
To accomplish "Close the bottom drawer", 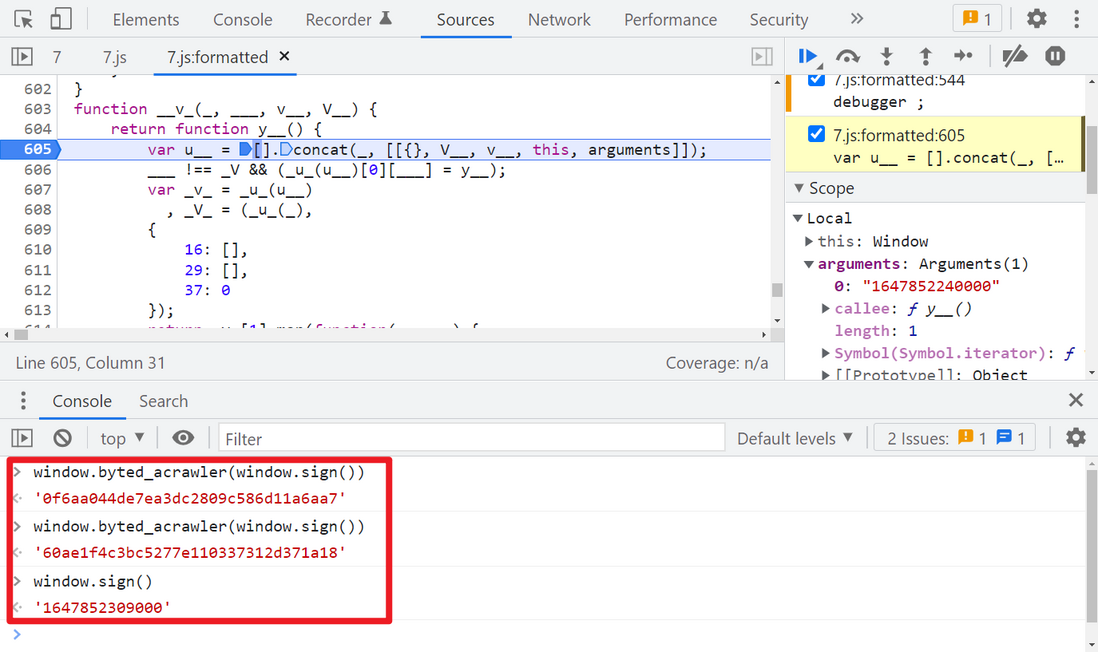I will (1076, 400).
